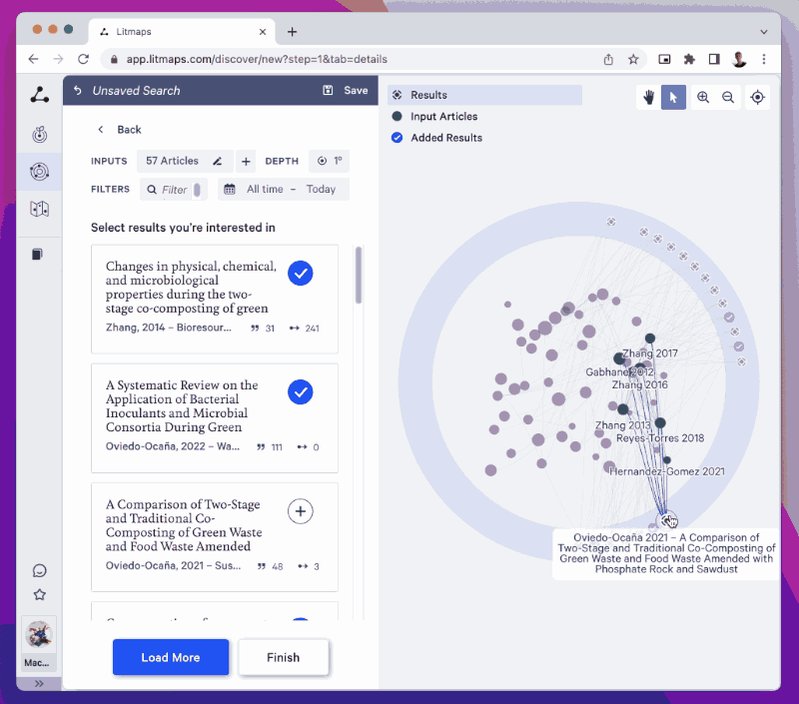Select the hand pan tool
The image size is (799, 704).
tap(648, 97)
